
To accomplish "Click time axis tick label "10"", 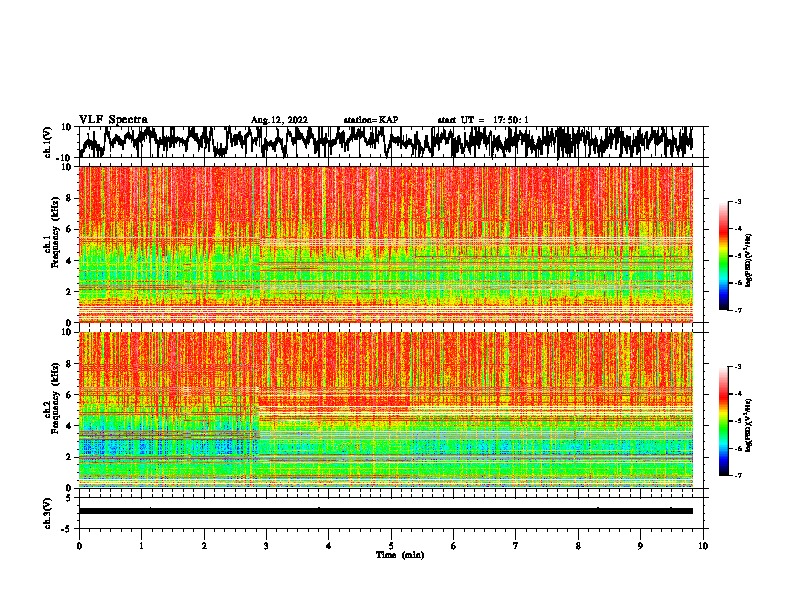I will 703,546.
